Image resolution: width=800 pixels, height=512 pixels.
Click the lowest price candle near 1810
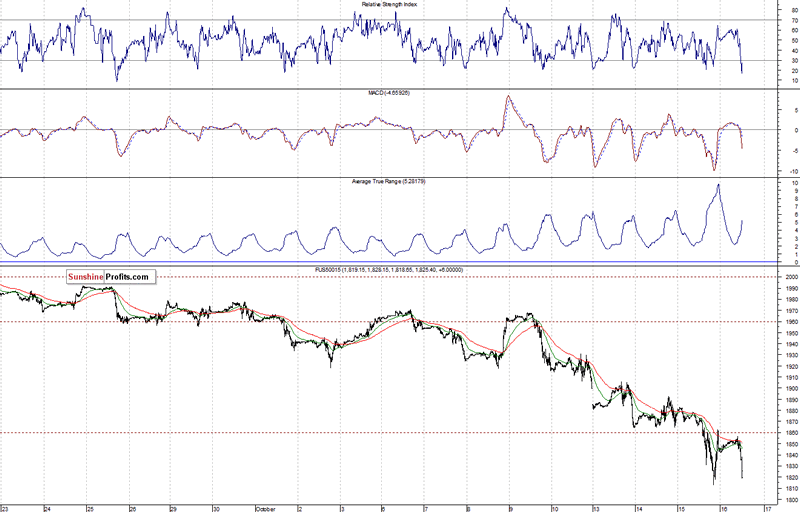tap(714, 482)
